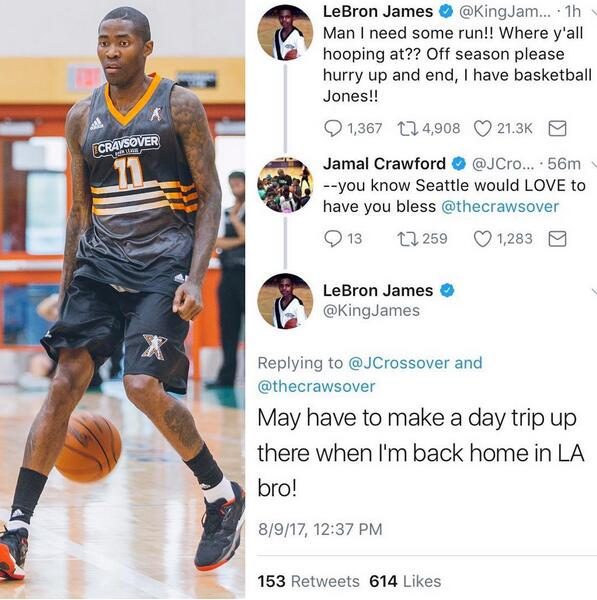Open chevron menu on Jamal Crawford's tweet
The image size is (597, 600).
pyautogui.click(x=594, y=165)
